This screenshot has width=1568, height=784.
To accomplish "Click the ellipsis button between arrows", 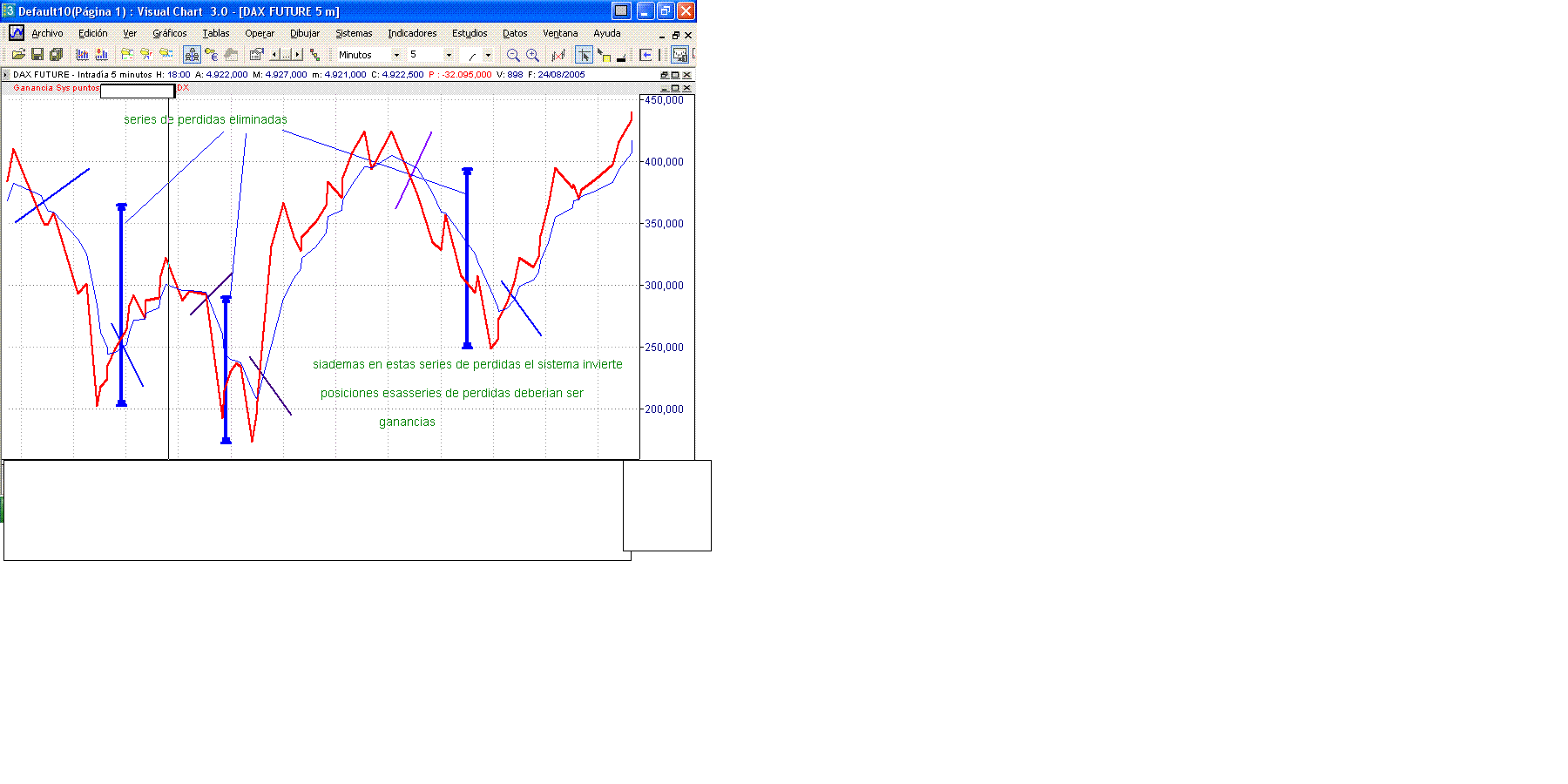I will click(x=286, y=54).
